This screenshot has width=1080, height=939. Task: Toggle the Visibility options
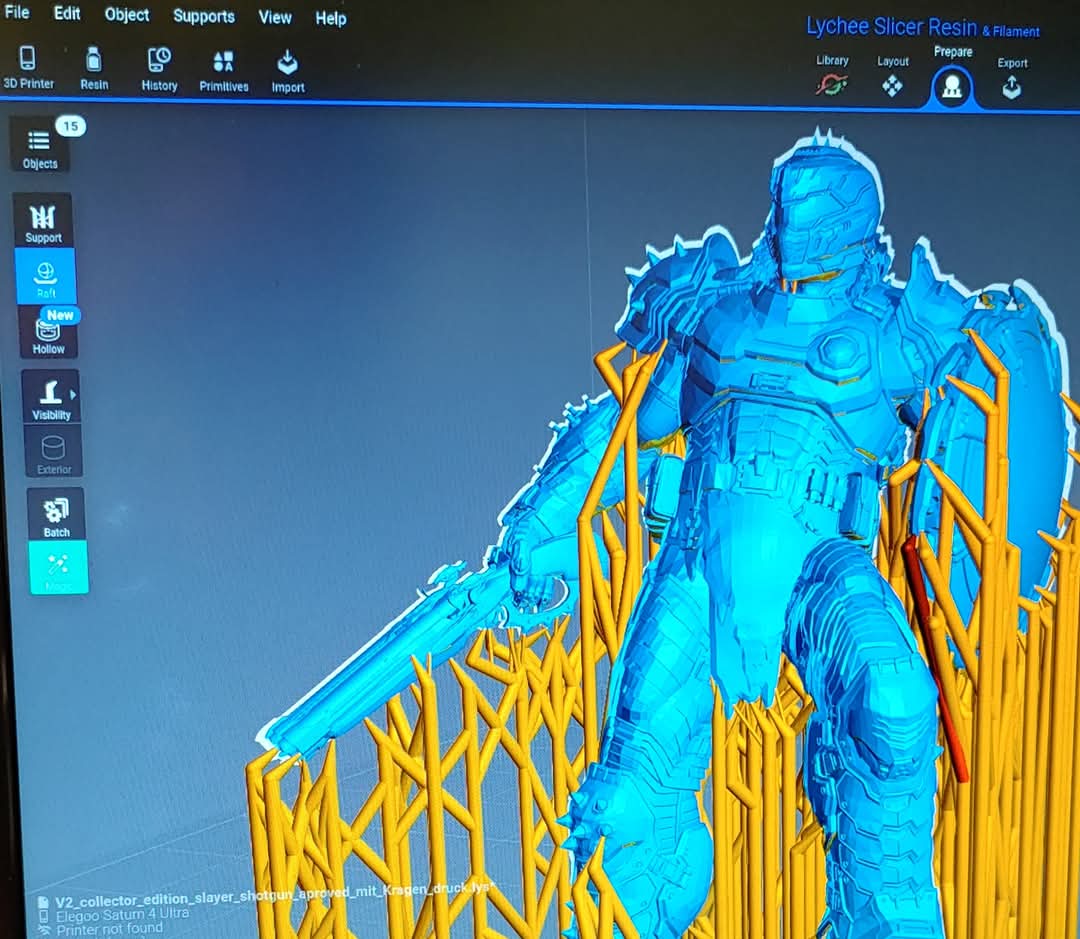point(51,398)
